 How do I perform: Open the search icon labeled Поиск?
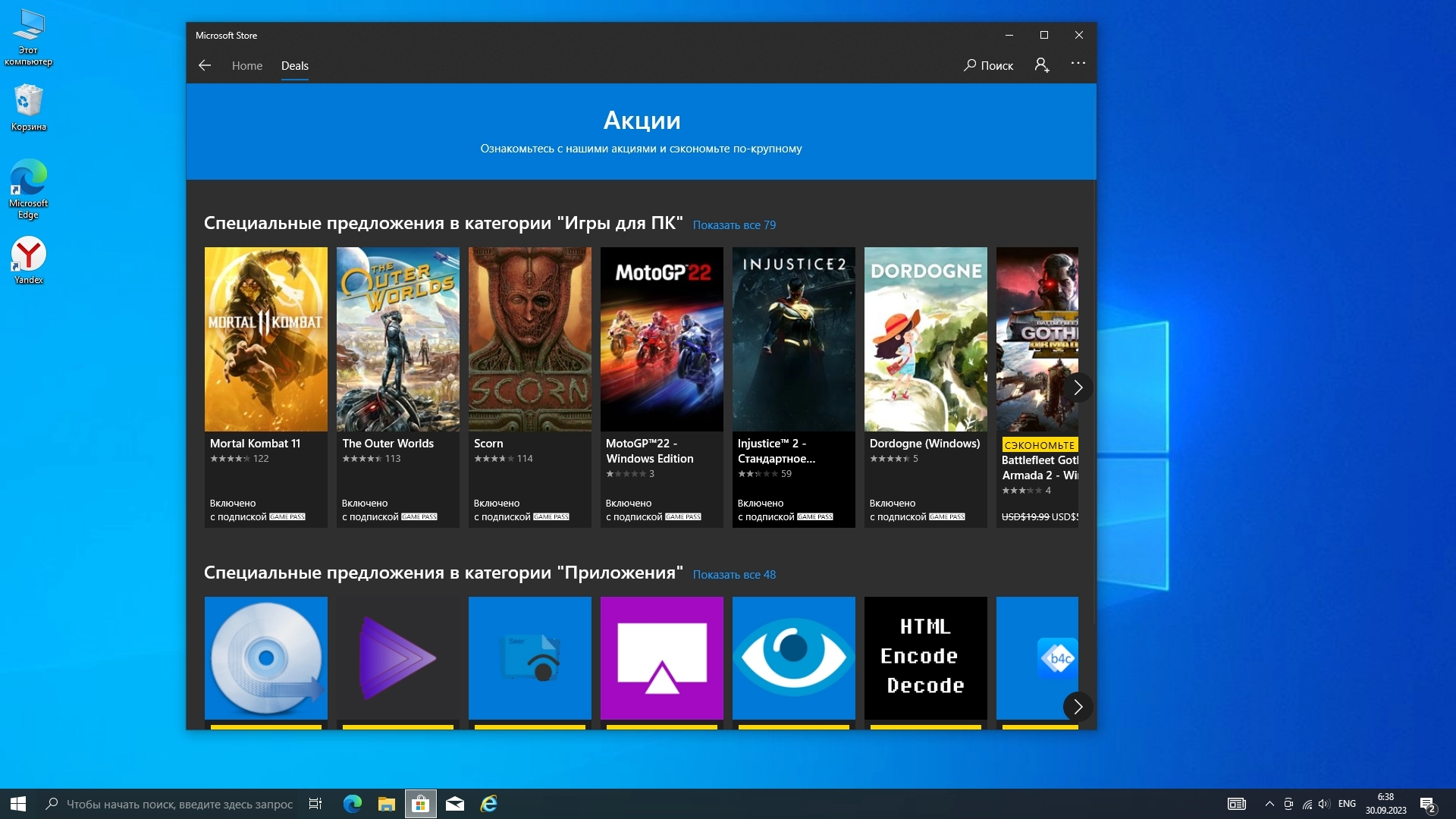click(x=988, y=65)
